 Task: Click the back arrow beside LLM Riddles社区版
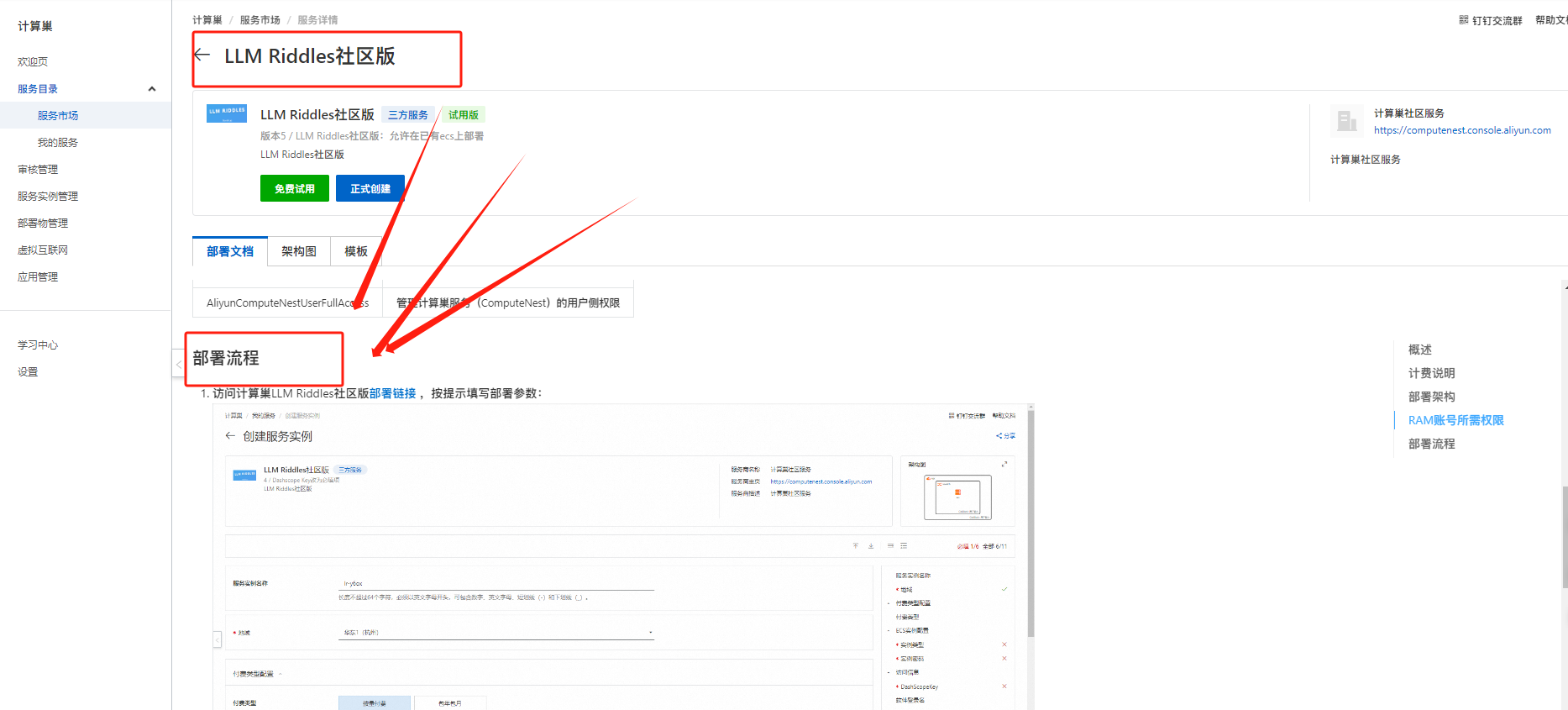click(202, 55)
